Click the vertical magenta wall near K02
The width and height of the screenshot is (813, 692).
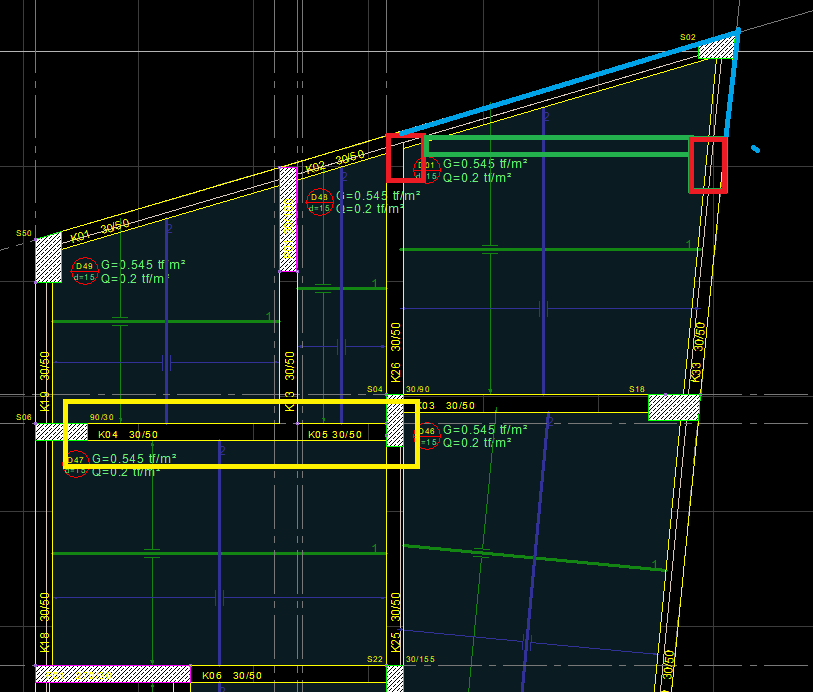click(288, 218)
